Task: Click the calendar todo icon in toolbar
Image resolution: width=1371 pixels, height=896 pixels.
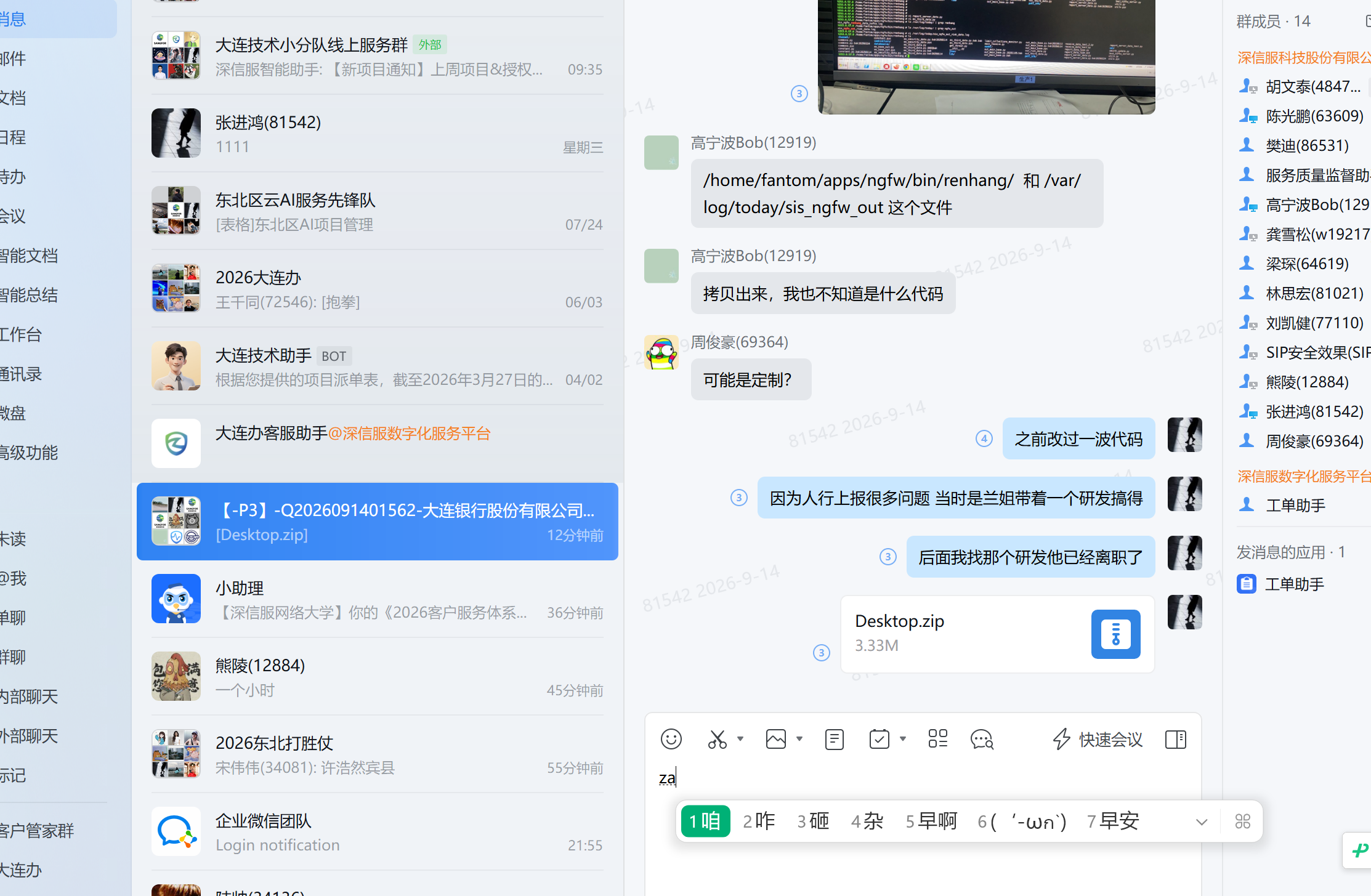Action: coord(879,739)
